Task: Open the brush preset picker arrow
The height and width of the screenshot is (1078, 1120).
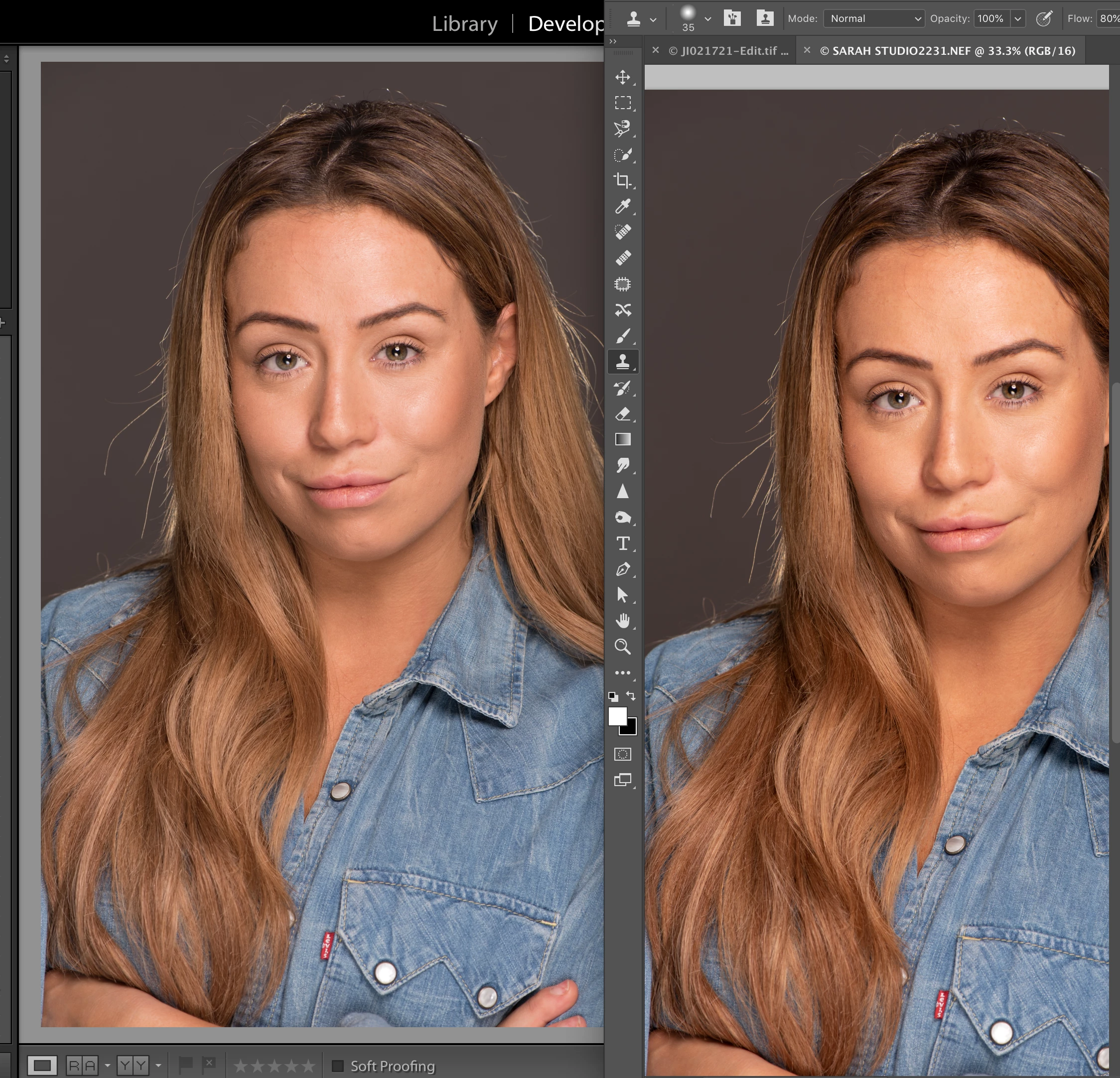Action: point(707,18)
